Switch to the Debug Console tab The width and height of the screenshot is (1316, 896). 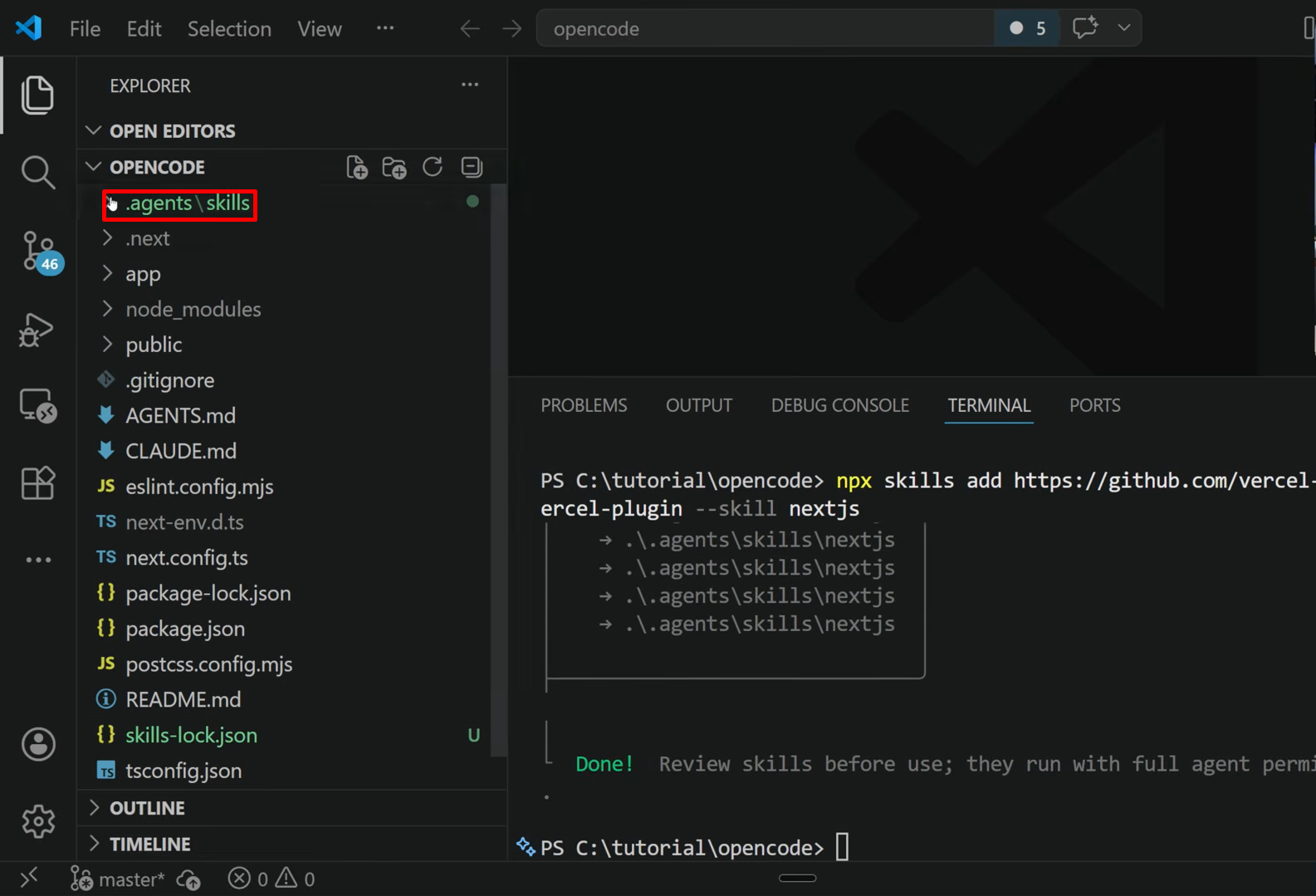point(840,405)
